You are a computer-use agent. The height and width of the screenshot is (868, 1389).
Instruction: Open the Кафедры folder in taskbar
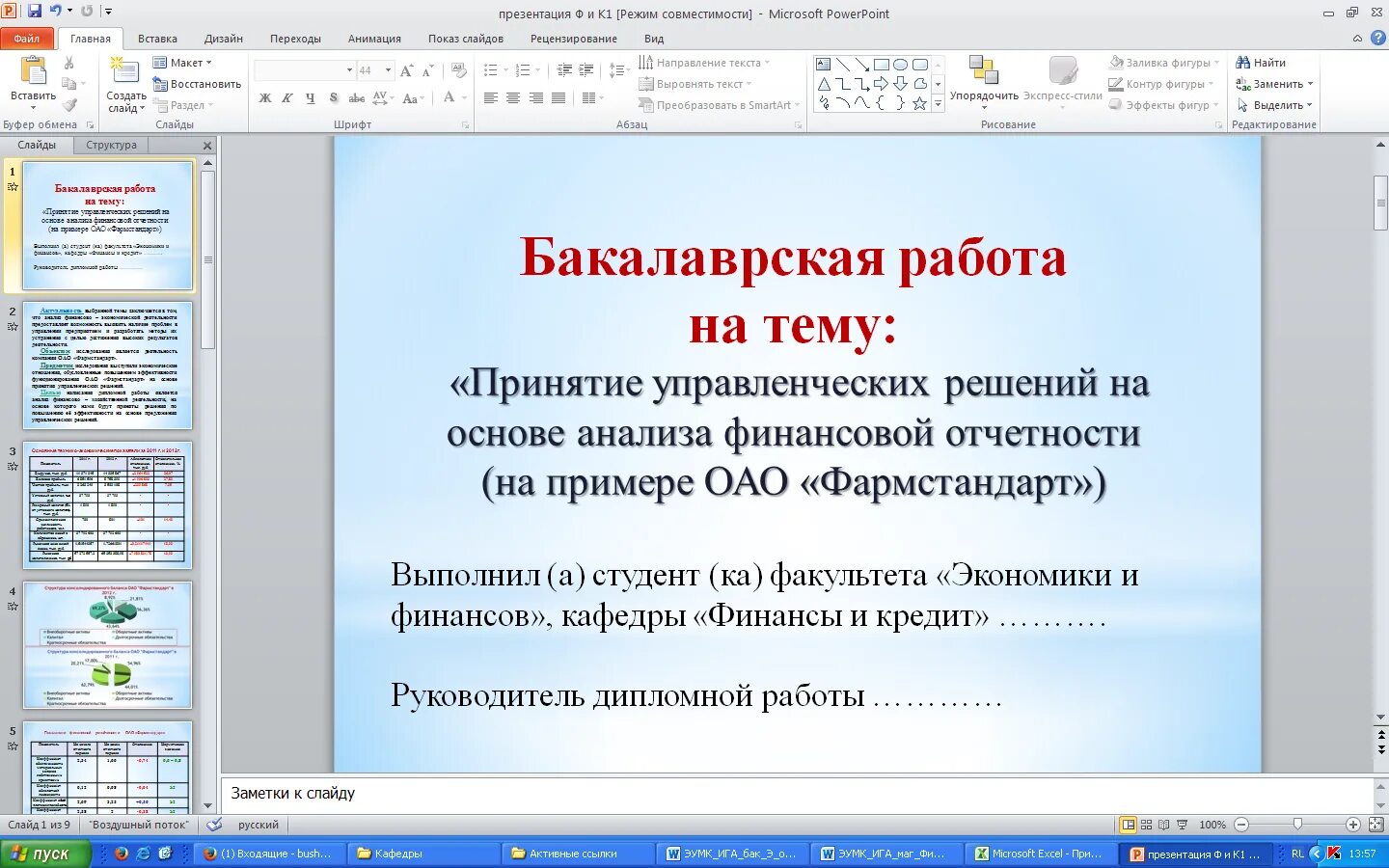point(423,854)
